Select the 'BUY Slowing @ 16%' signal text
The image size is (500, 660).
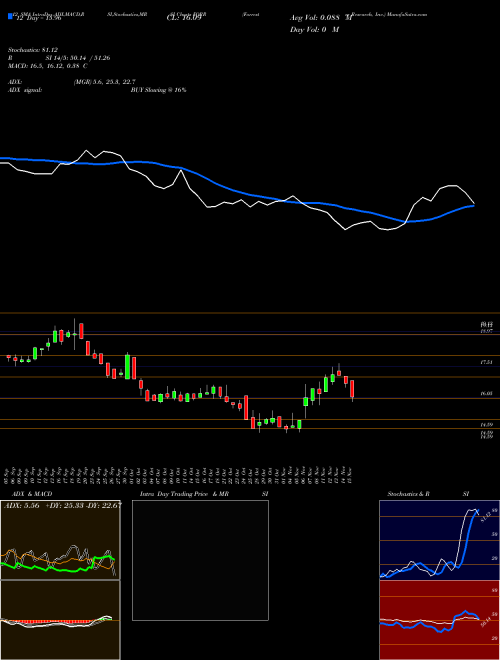coord(159,90)
